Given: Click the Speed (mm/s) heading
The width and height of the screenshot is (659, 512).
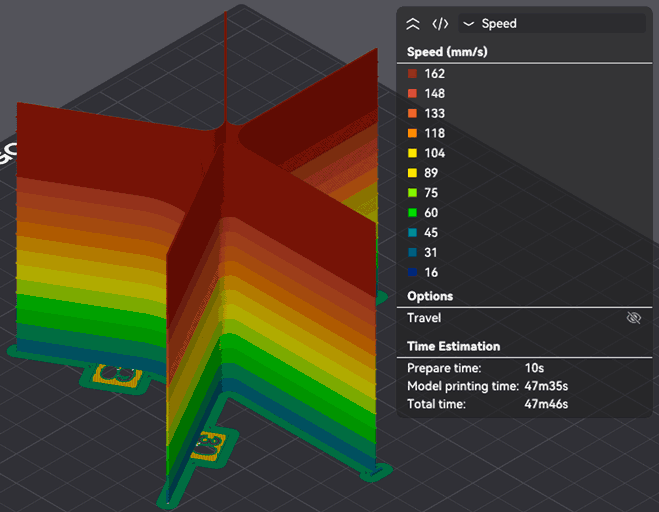Looking at the screenshot, I should pos(447,52).
